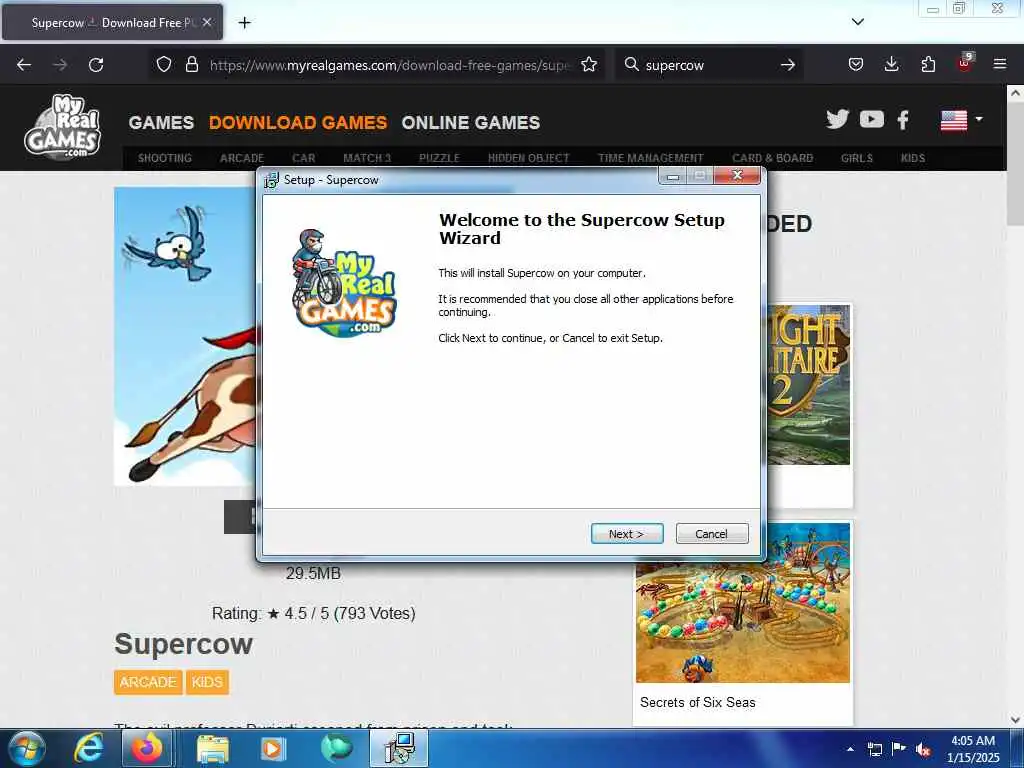Click the search magnifier icon
The height and width of the screenshot is (768, 1024).
coord(632,65)
